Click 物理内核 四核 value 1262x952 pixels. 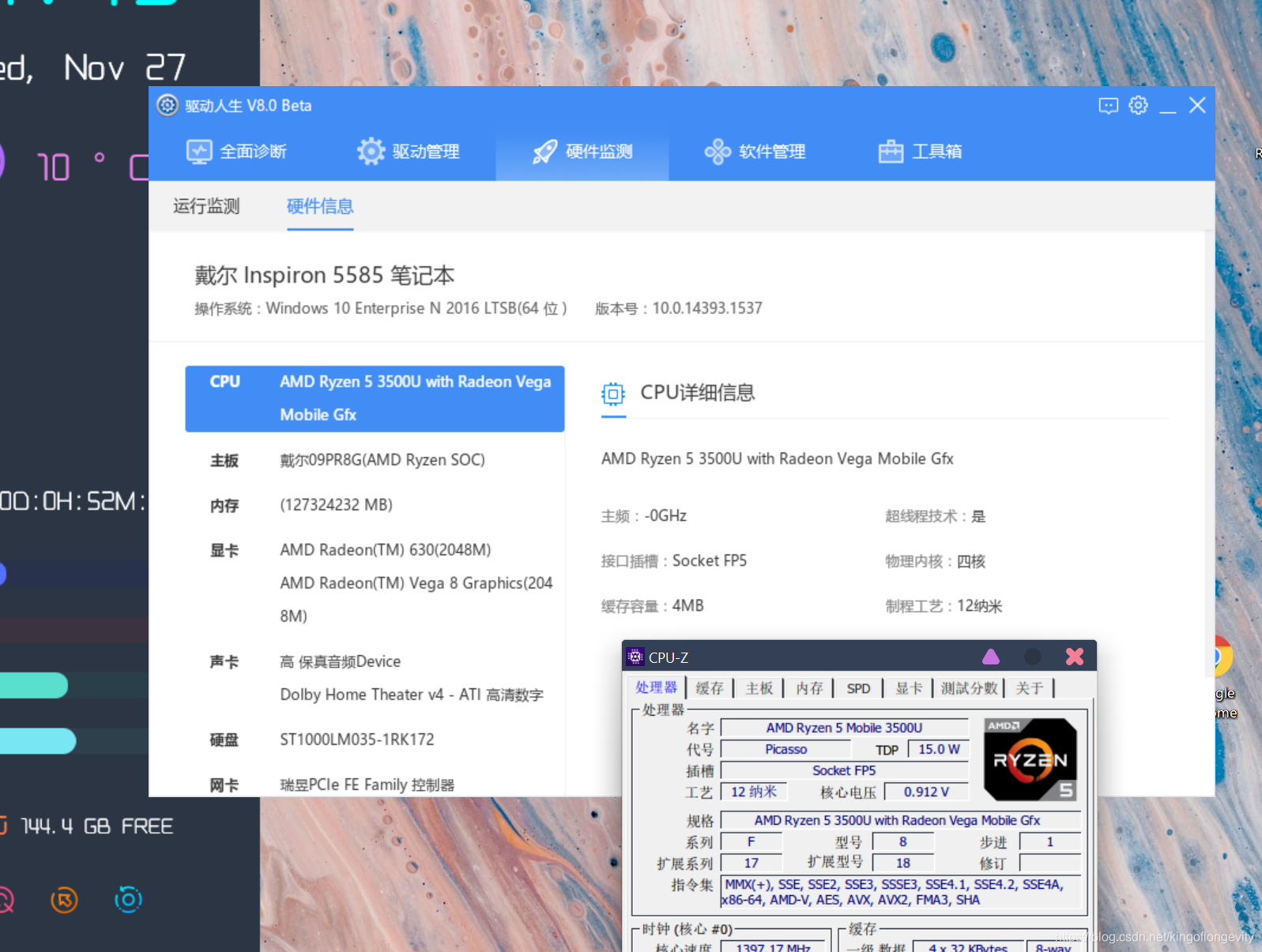click(971, 561)
